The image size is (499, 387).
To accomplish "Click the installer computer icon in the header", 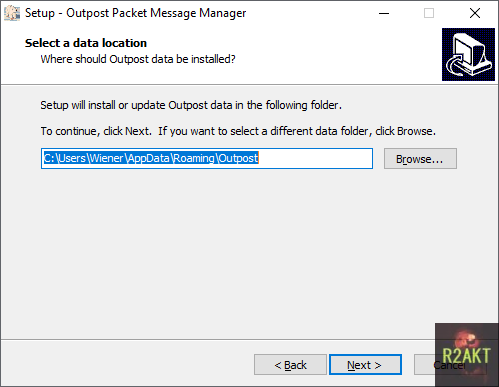I will click(x=468, y=54).
